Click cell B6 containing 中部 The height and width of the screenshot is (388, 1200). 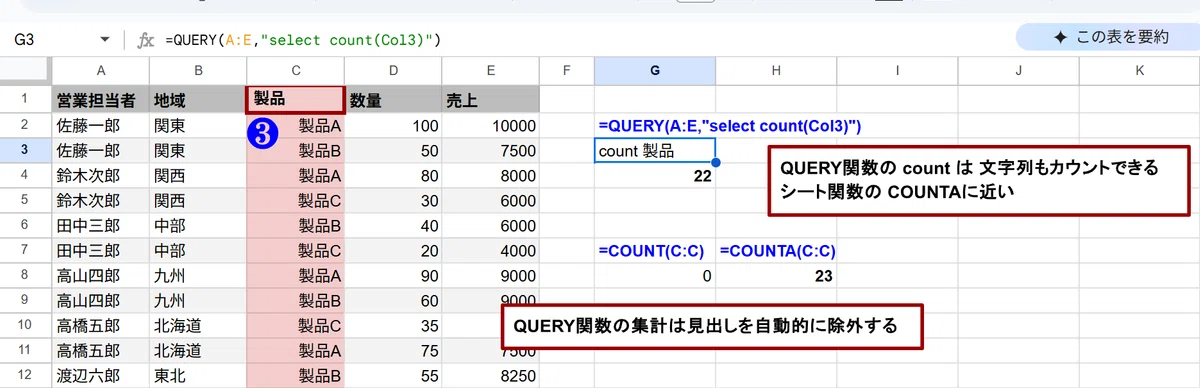[198, 226]
